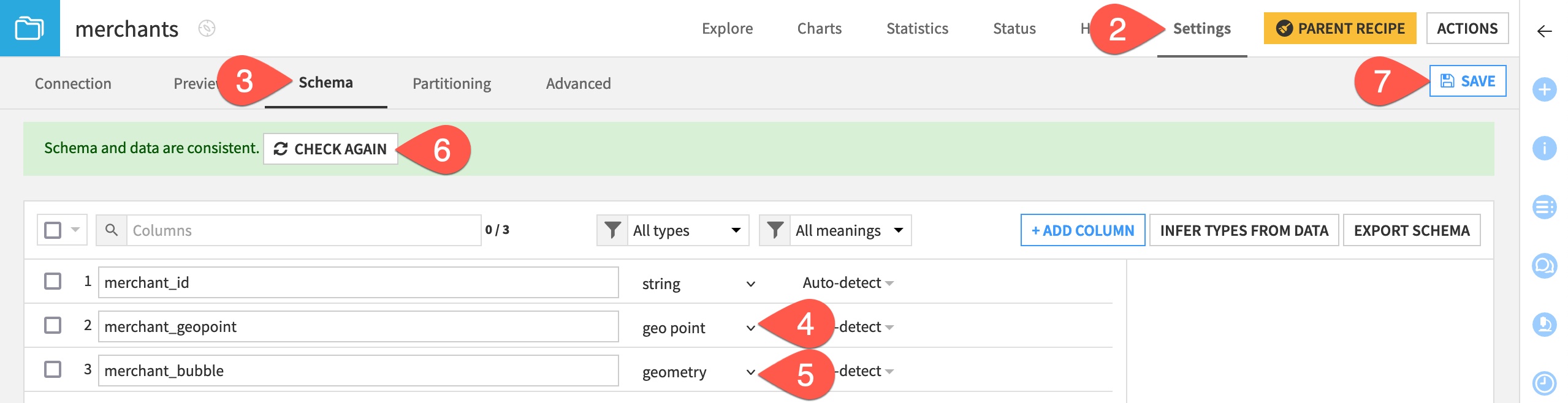Open the meaning dropdown for merchant_geopoint
The image size is (1568, 403).
coord(864,327)
